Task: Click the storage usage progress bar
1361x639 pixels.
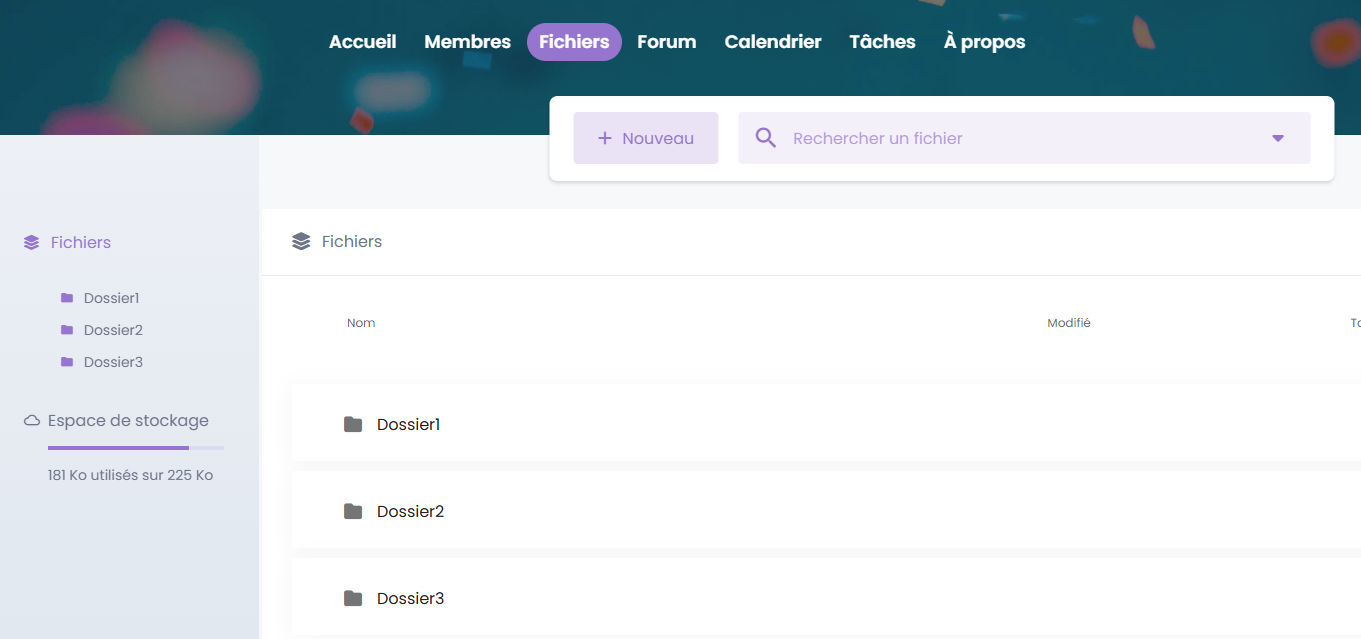Action: 135,448
